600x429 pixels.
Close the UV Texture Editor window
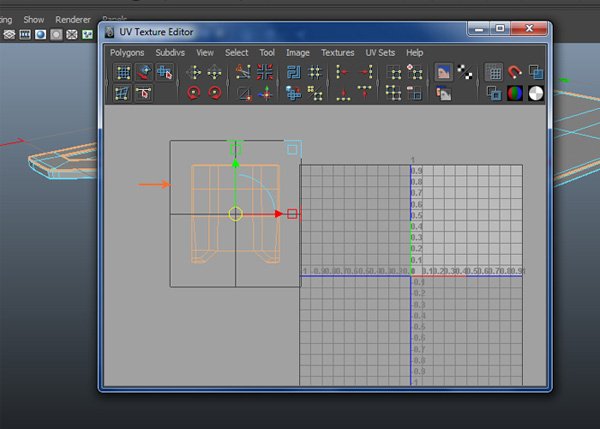click(529, 28)
